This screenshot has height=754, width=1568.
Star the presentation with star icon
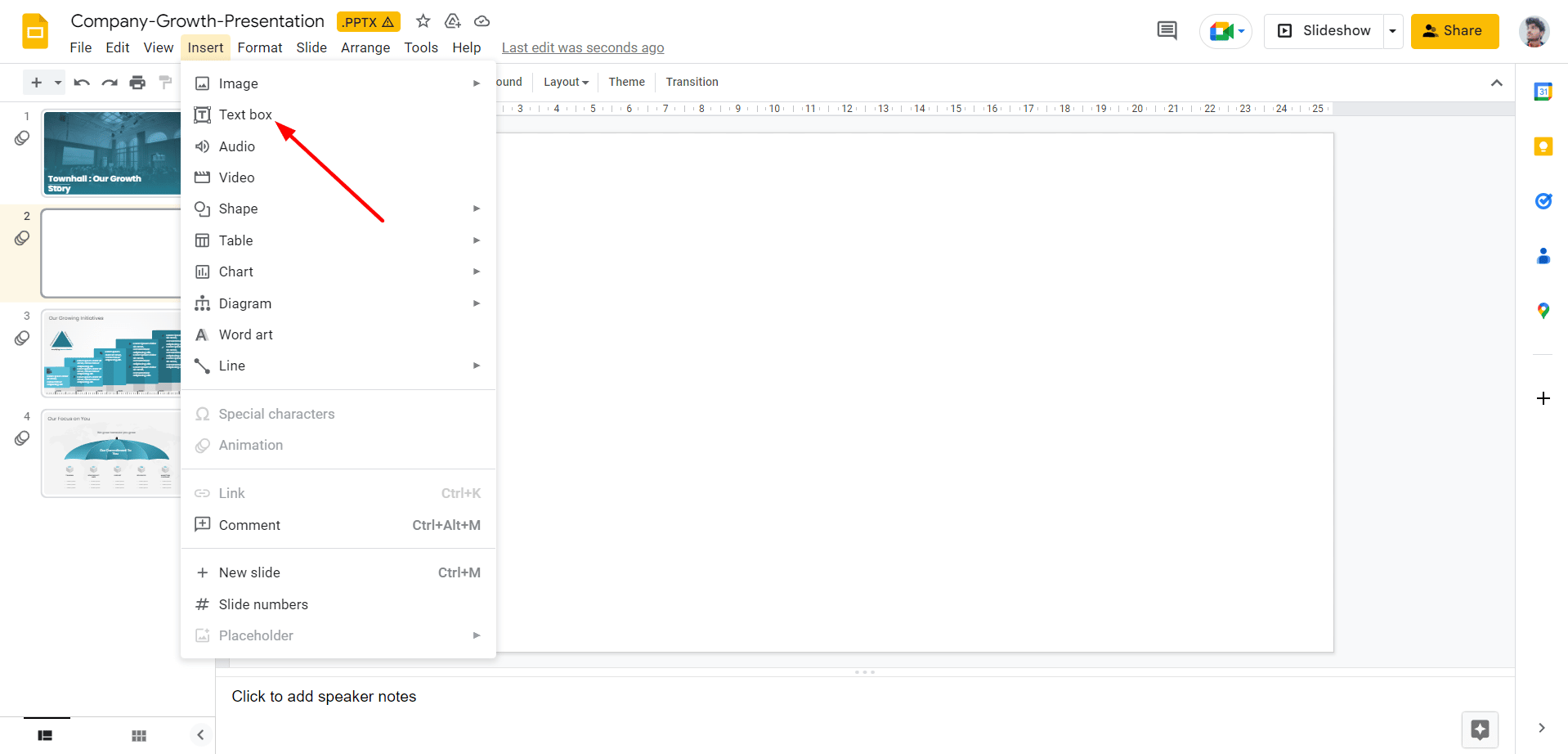[423, 21]
